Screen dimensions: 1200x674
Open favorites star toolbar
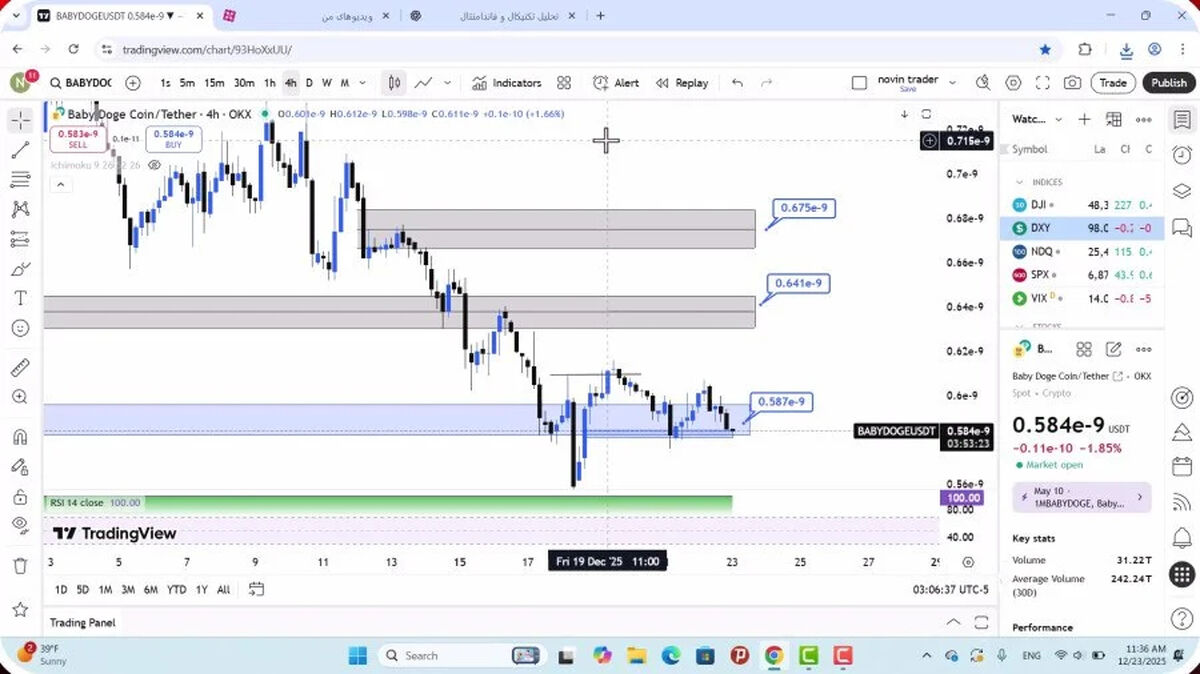click(20, 608)
